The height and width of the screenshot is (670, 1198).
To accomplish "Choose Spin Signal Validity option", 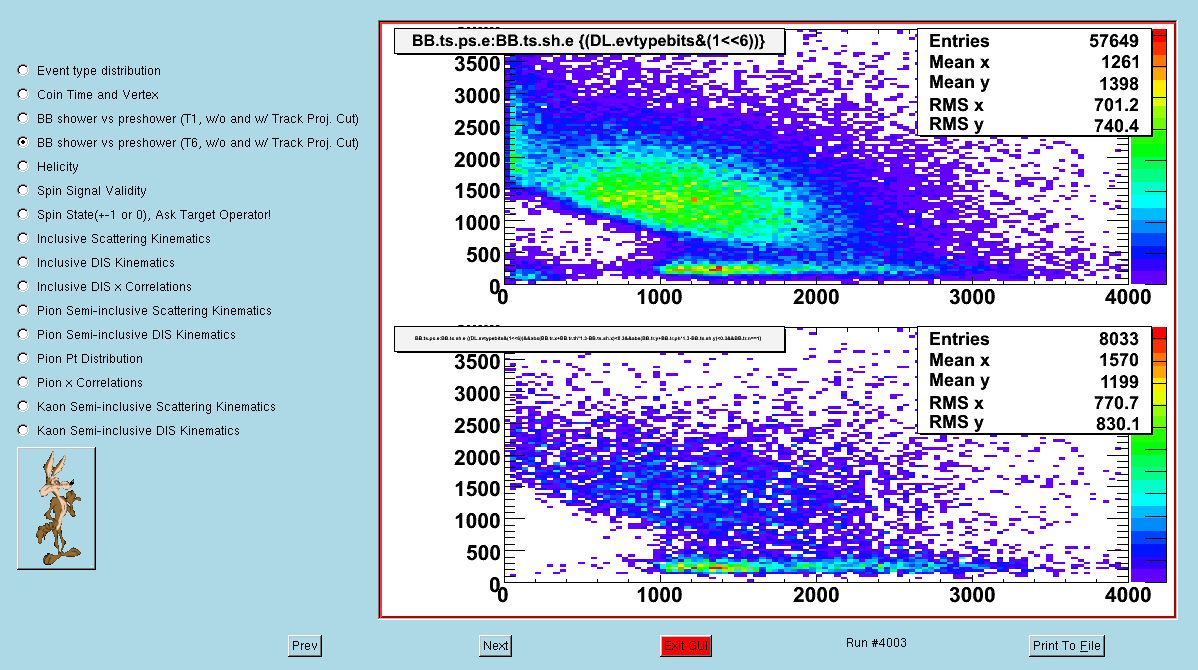I will coord(23,190).
